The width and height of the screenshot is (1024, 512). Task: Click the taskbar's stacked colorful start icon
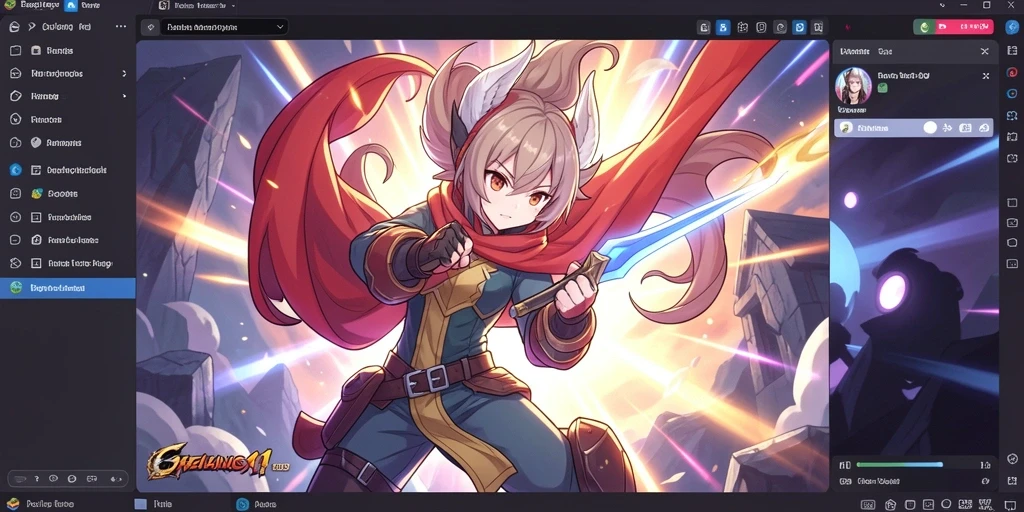tap(12, 504)
